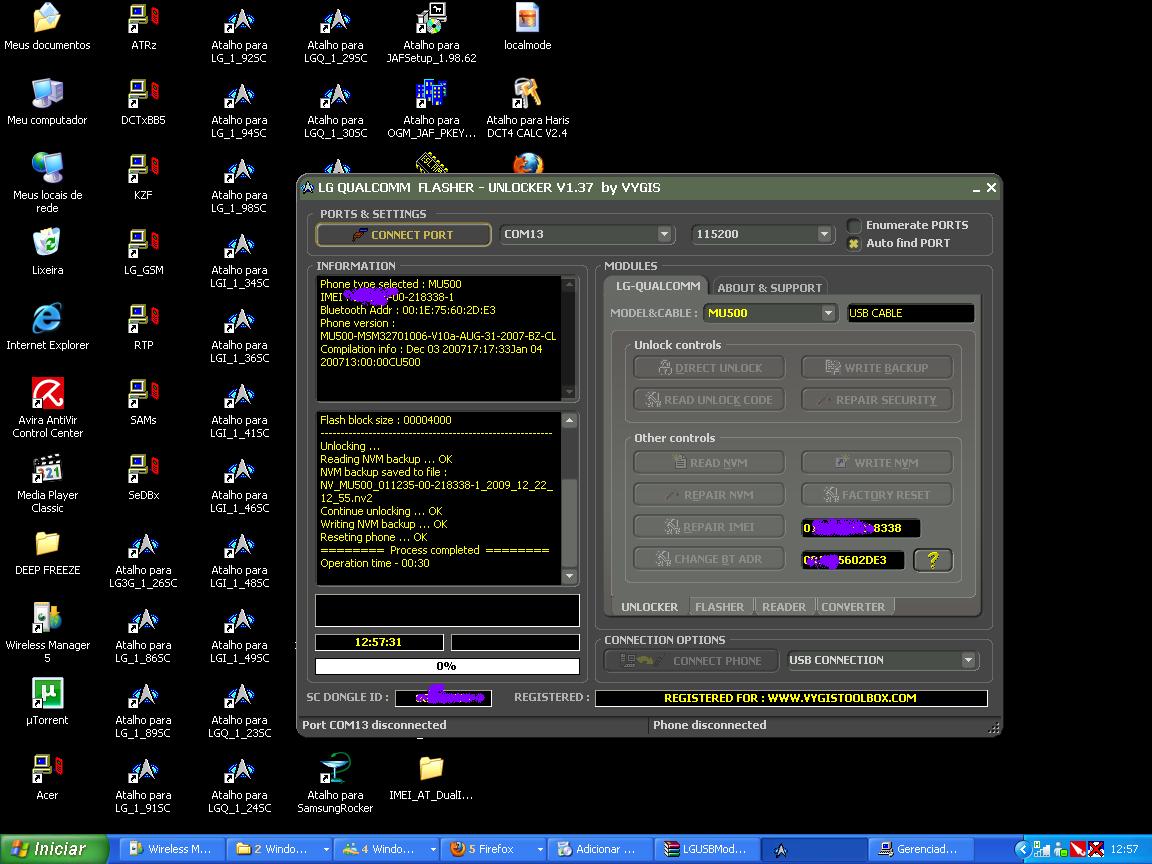
Task: Click the READ NVM button
Action: (709, 463)
